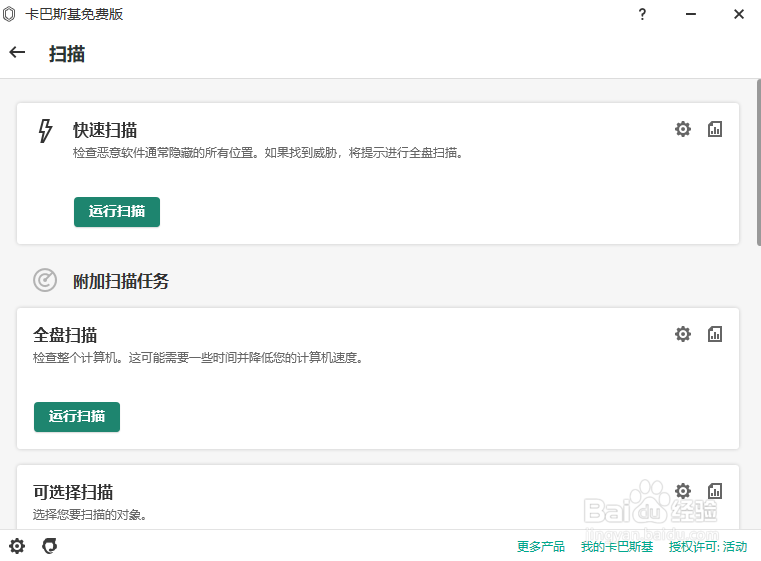Image resolution: width=761 pixels, height=561 pixels.
Task: Click the 附加扫描任务 radar icon
Action: [45, 280]
